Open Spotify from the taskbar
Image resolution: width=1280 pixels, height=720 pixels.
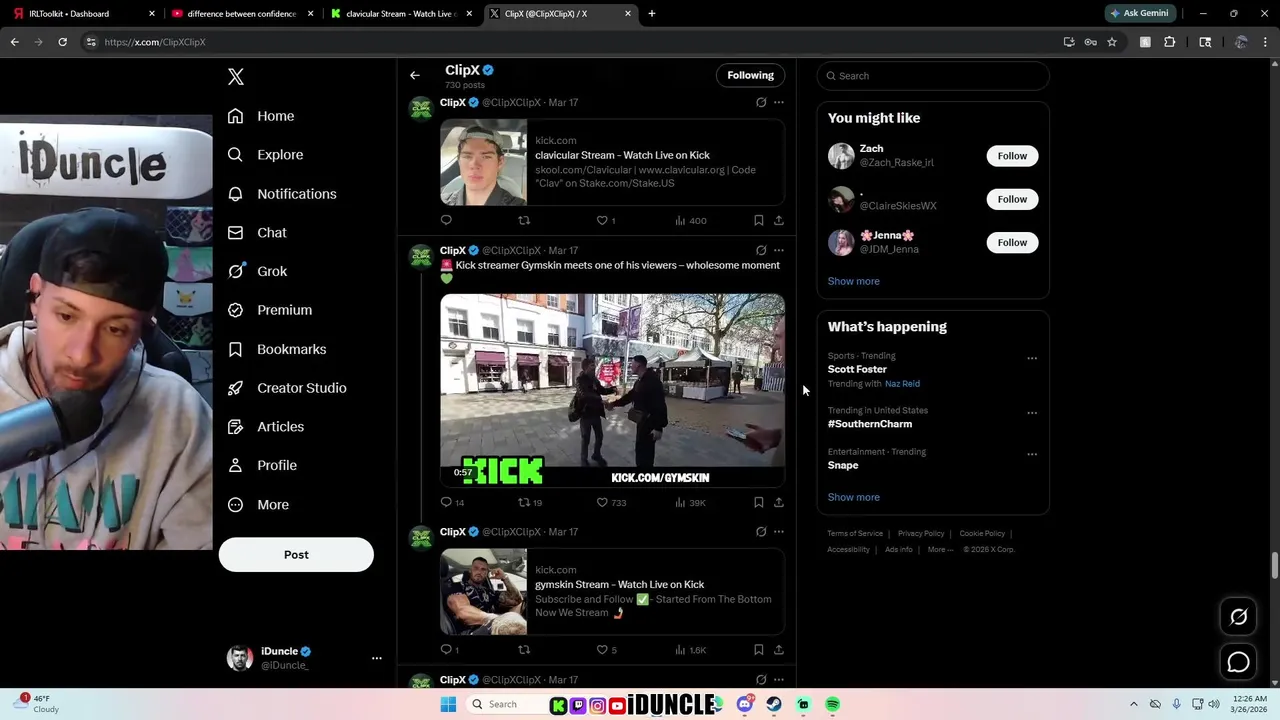click(832, 705)
